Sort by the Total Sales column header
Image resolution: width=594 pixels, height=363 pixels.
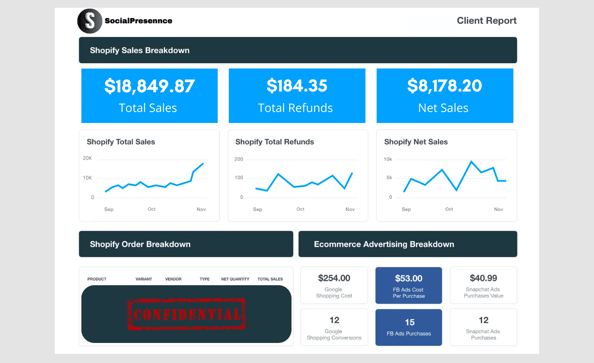(270, 279)
